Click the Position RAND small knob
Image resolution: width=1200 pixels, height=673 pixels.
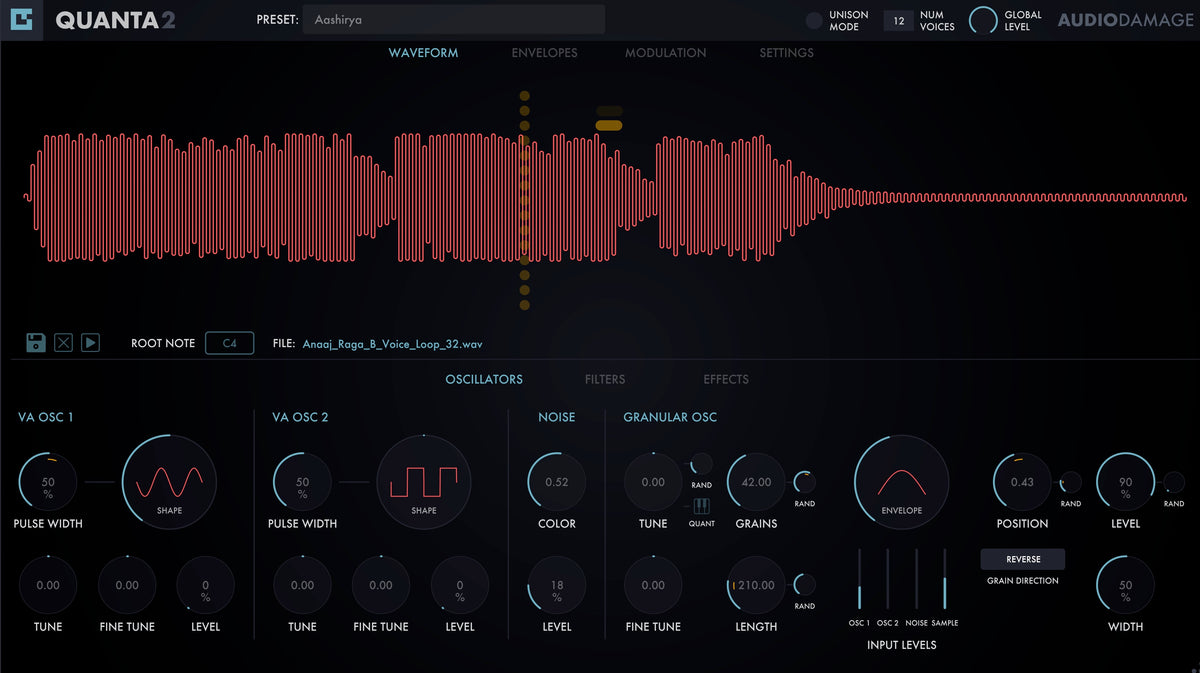click(x=1070, y=482)
